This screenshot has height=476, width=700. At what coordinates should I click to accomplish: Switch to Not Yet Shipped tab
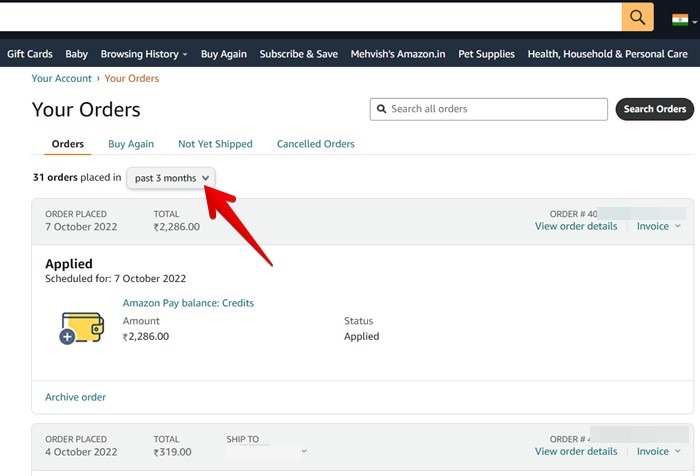215,144
